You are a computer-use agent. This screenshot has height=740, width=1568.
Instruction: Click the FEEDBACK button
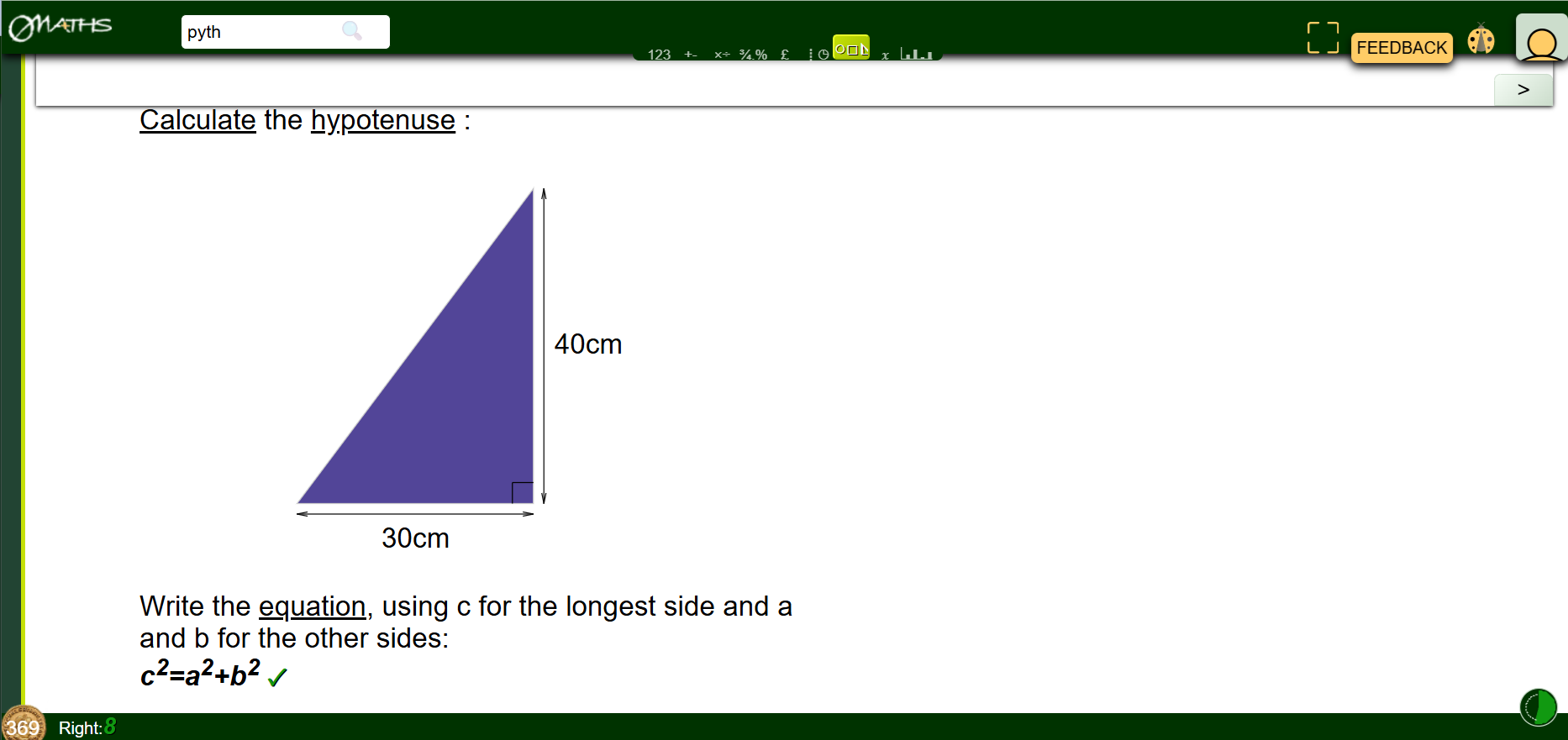[x=1401, y=48]
